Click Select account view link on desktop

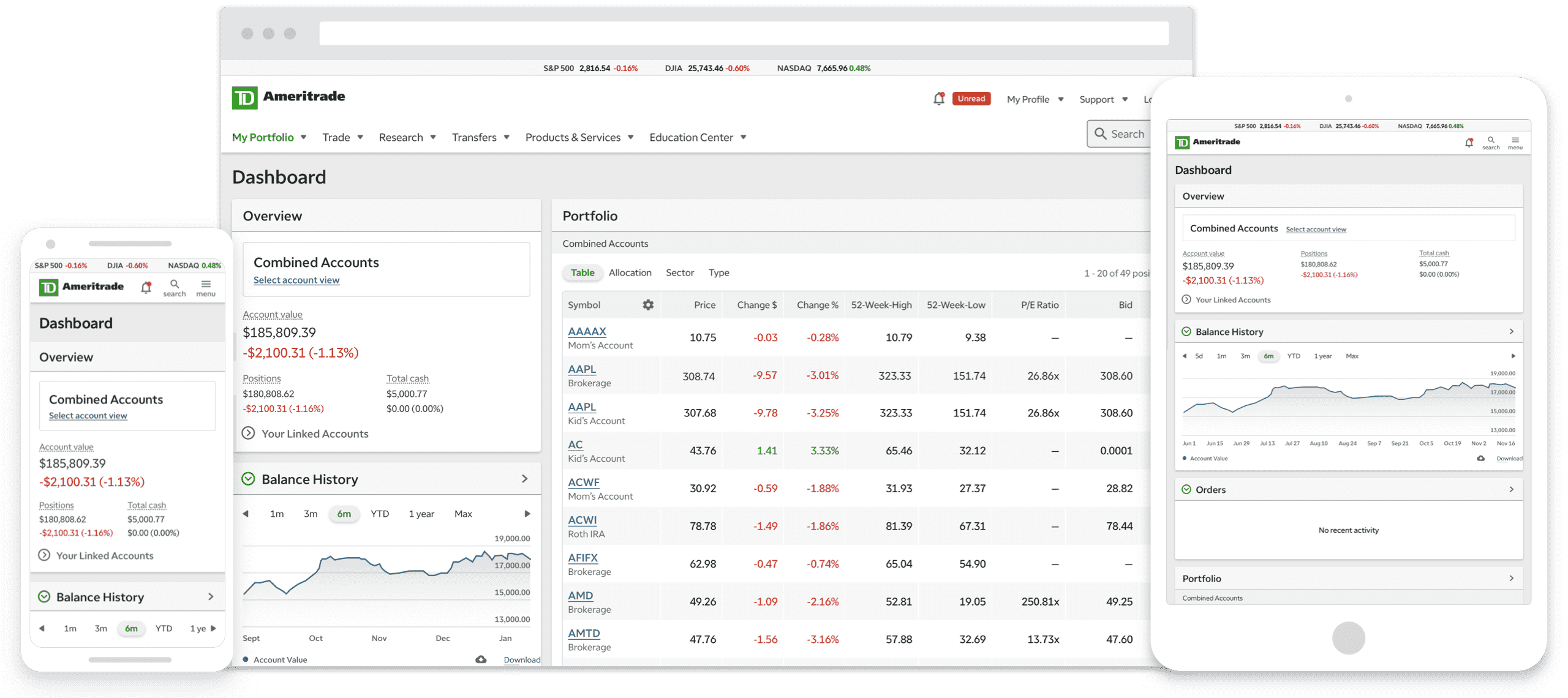point(296,280)
